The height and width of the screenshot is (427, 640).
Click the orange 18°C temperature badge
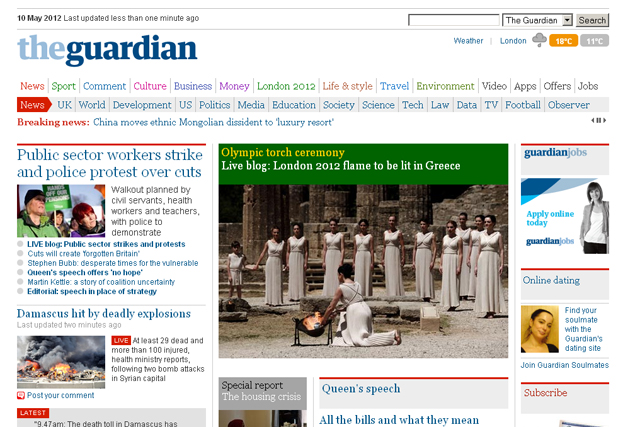click(x=563, y=41)
